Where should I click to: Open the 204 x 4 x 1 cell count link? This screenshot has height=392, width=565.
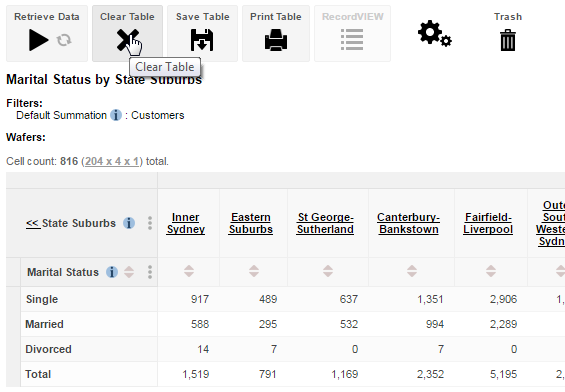tap(112, 161)
